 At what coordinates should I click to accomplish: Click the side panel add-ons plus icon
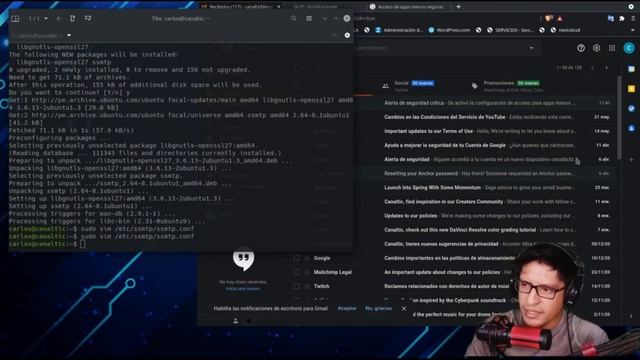tap(631, 160)
